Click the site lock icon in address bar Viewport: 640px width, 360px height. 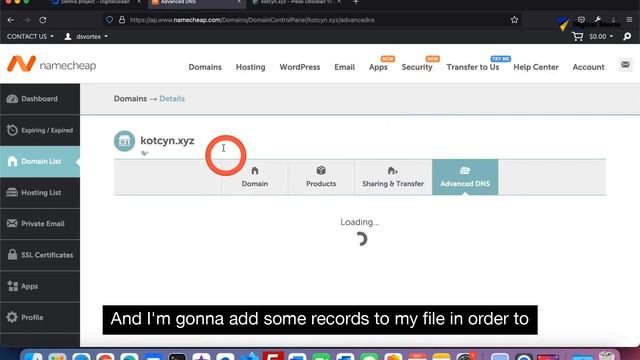[x=122, y=20]
